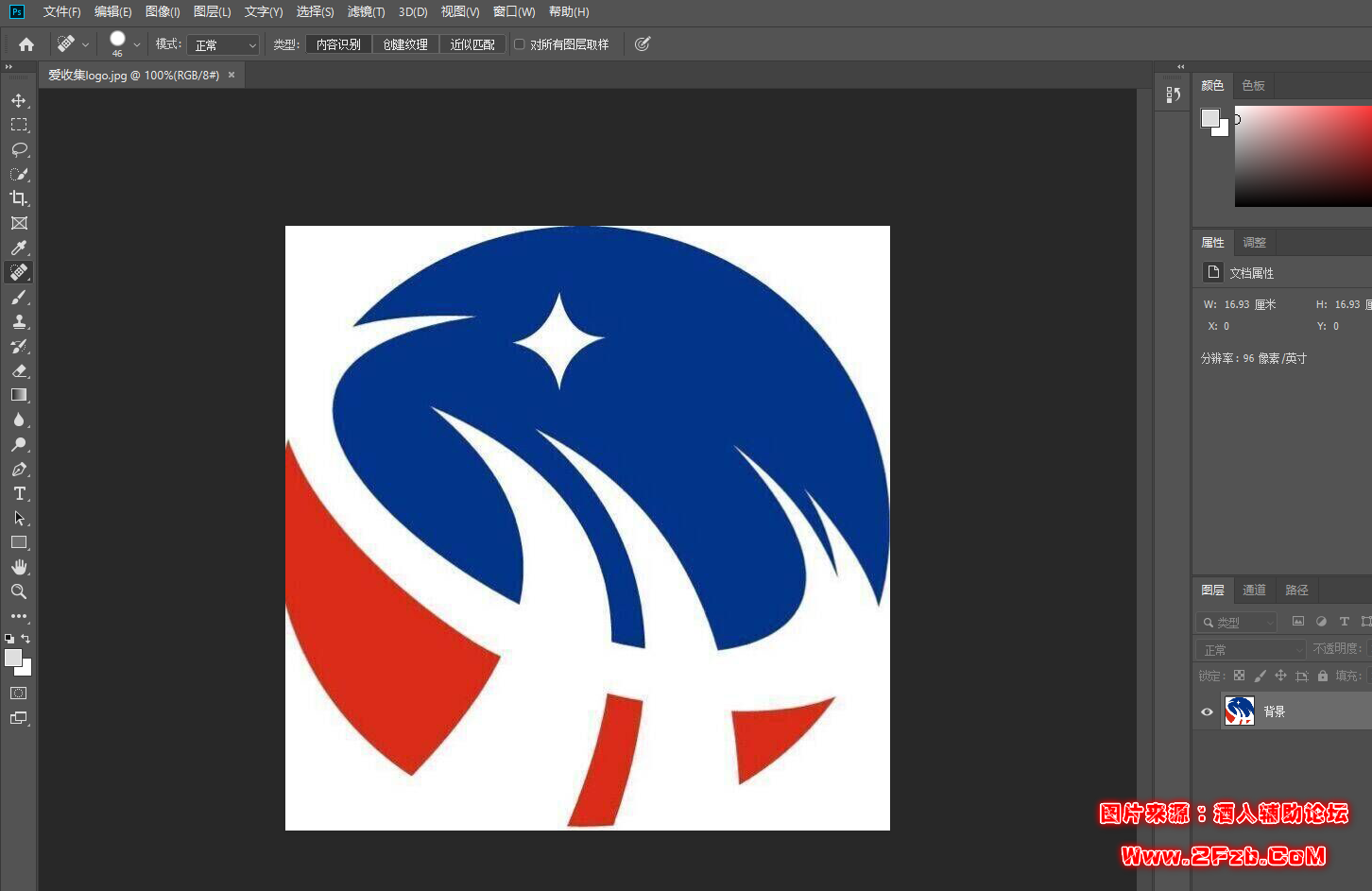Click the foreground color swatch in toolbar
Screen dimensions: 1372x891
pyautogui.click(x=13, y=659)
